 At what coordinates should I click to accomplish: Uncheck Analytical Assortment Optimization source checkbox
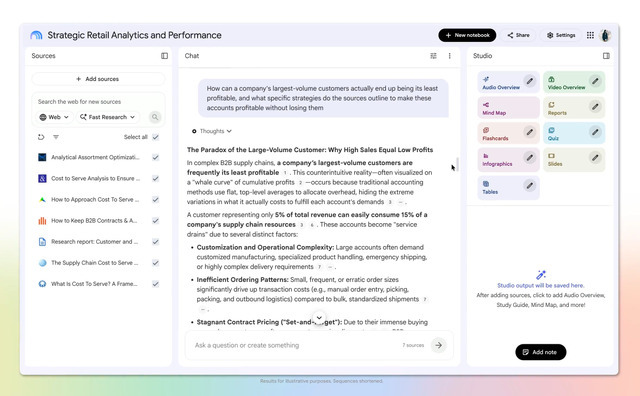[156, 157]
